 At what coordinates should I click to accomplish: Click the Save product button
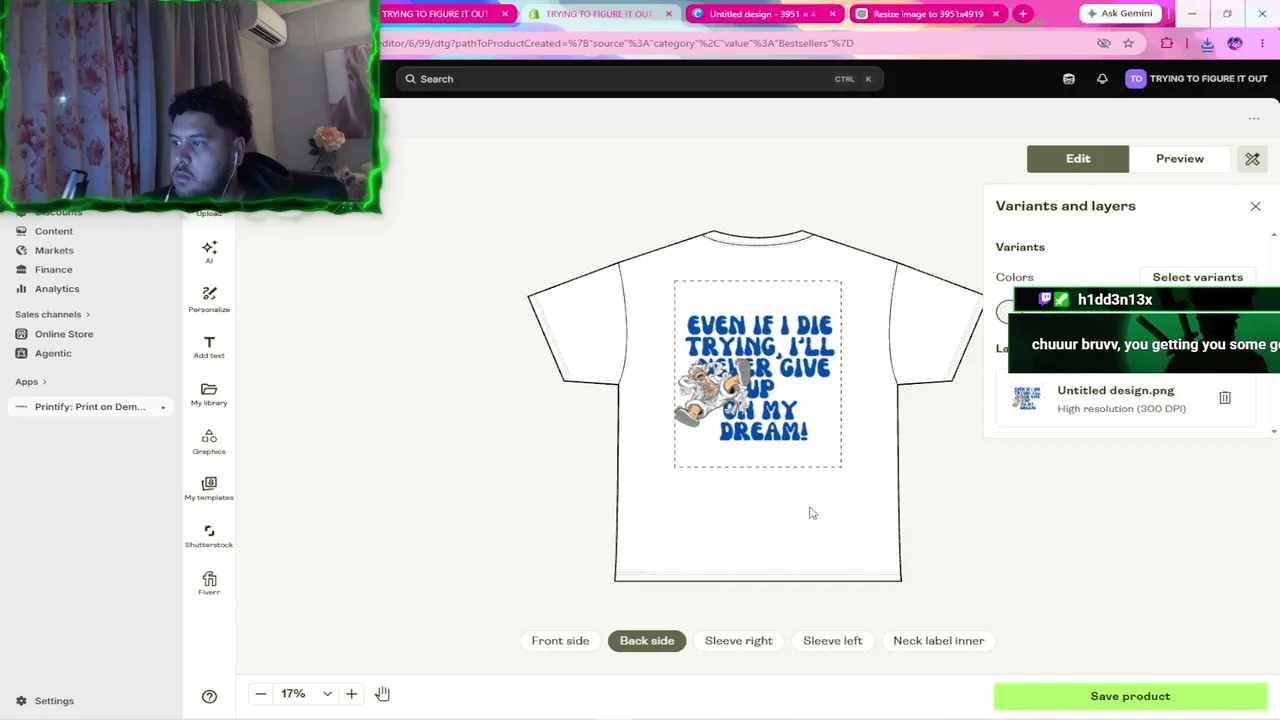(1130, 696)
